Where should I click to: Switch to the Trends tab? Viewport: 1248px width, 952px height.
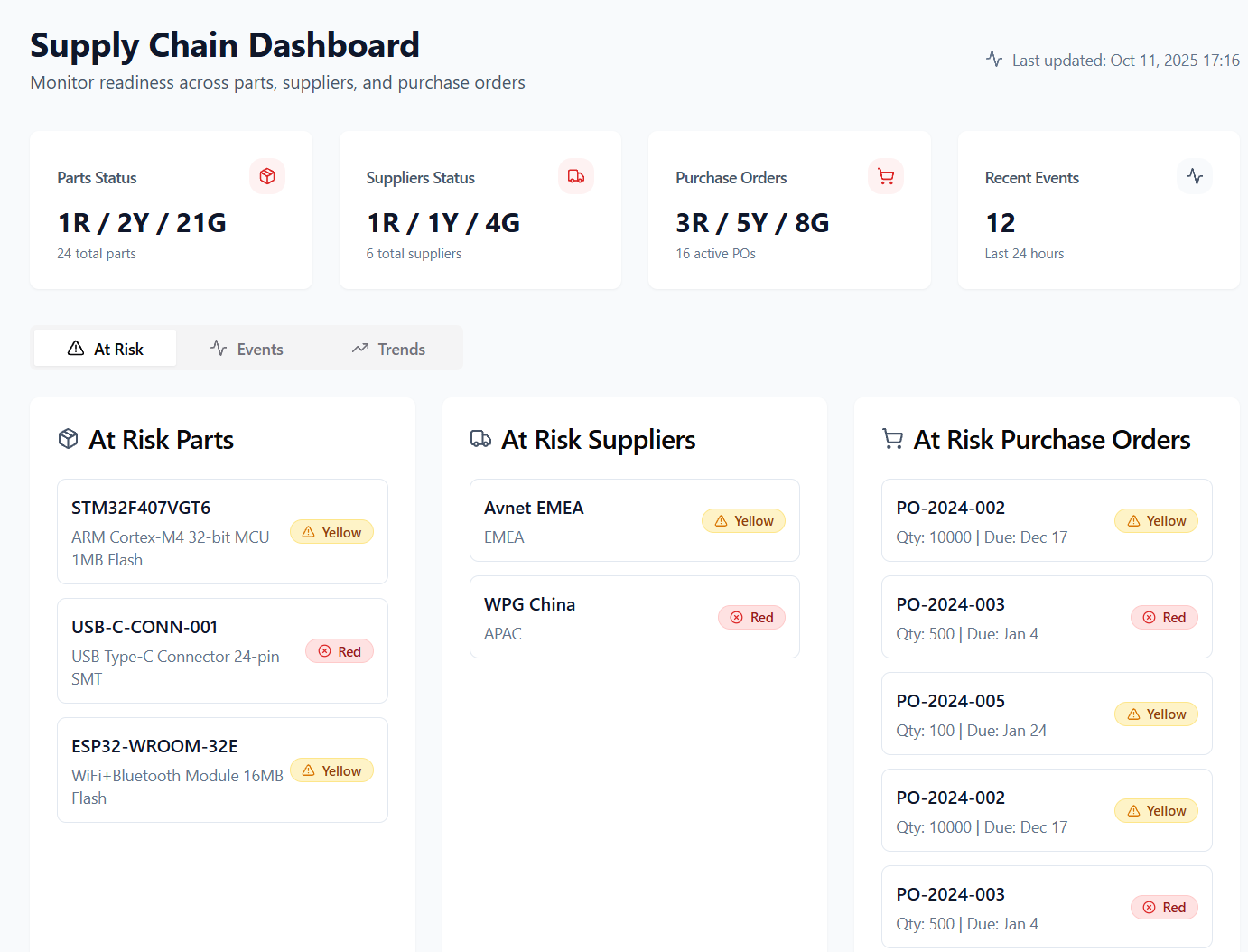pyautogui.click(x=388, y=349)
